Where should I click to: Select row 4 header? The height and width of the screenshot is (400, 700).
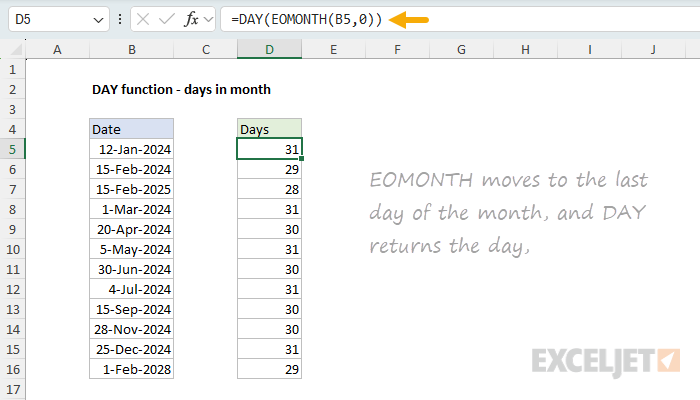12,129
